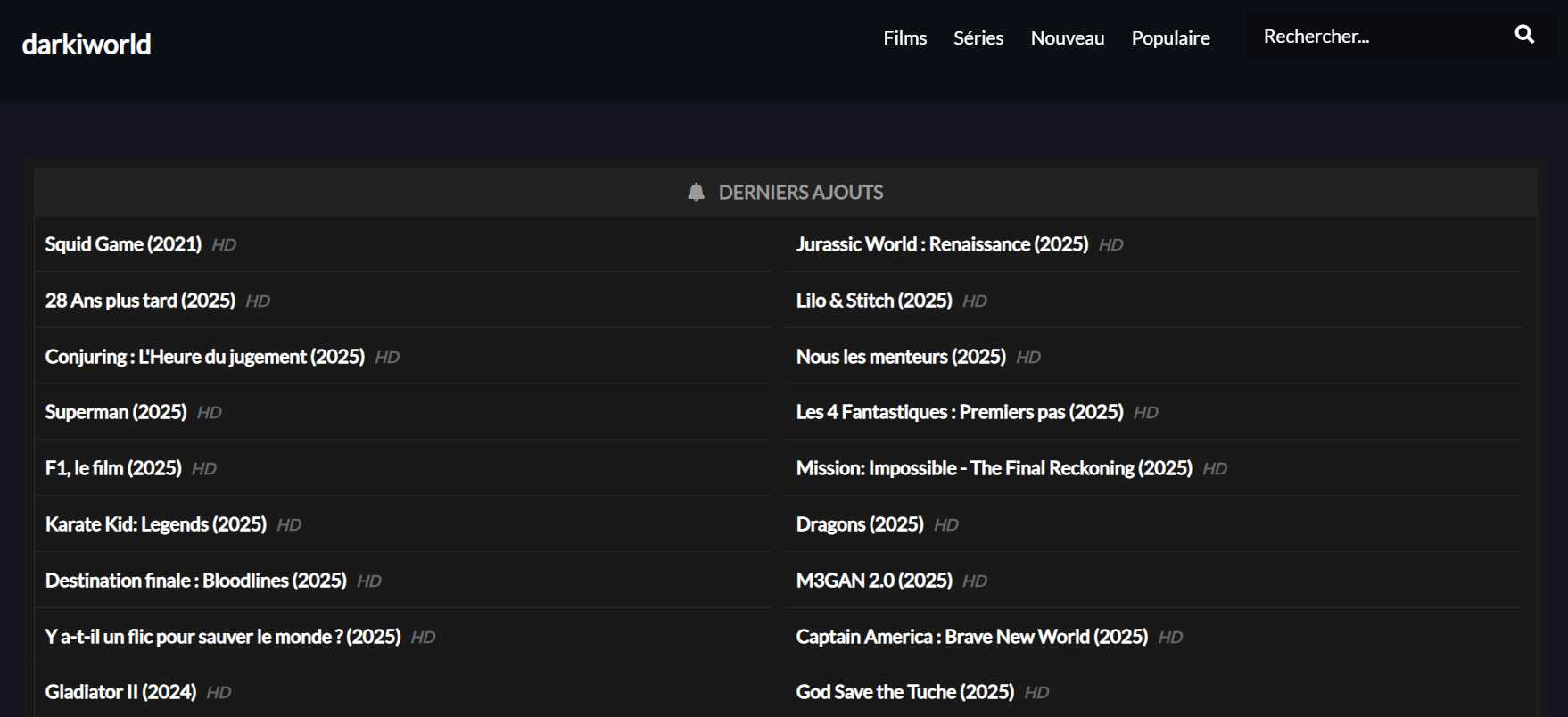Open the darkiworld home logo

[x=87, y=44]
